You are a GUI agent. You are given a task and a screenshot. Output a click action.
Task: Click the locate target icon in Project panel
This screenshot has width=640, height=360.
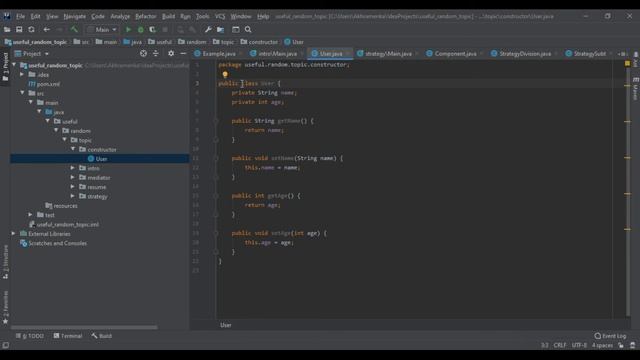point(143,53)
